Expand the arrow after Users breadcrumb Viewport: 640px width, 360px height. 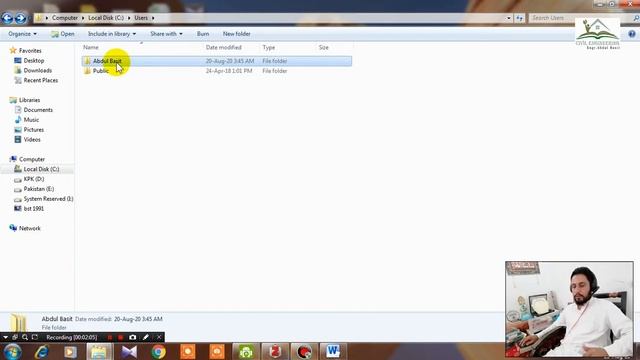[153, 18]
